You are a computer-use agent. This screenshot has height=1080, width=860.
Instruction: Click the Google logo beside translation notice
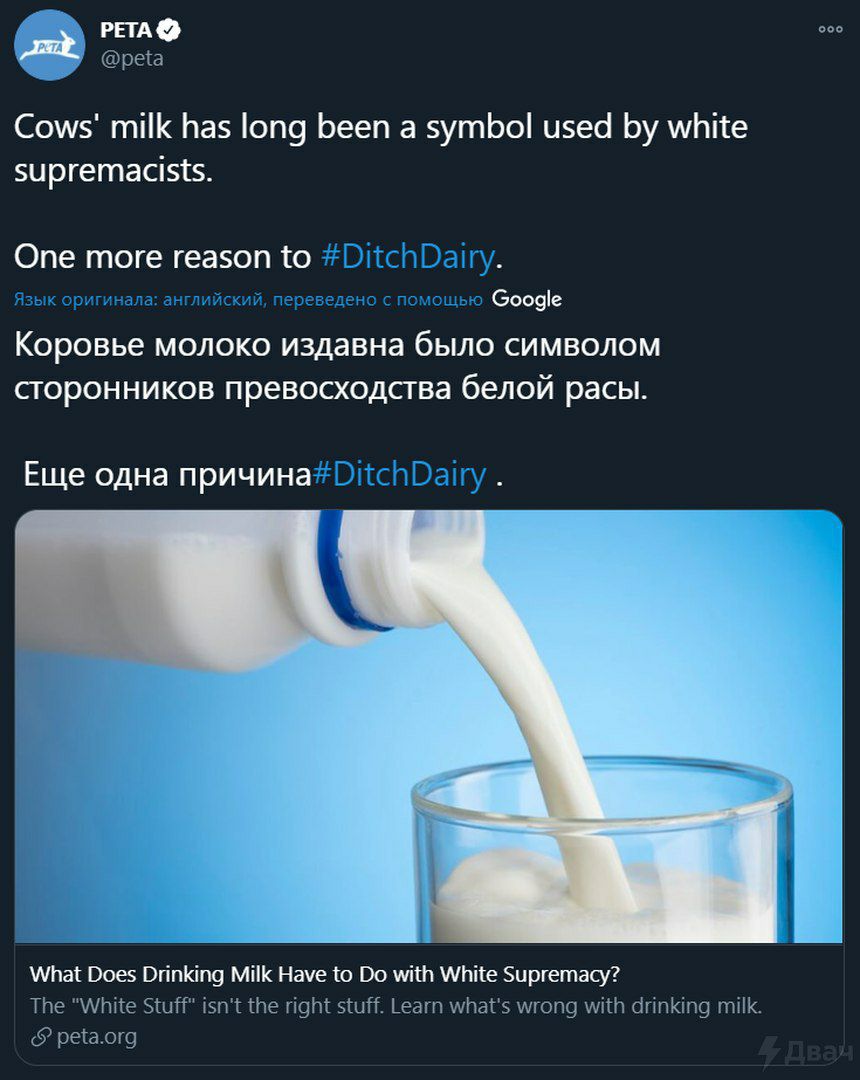coord(527,299)
